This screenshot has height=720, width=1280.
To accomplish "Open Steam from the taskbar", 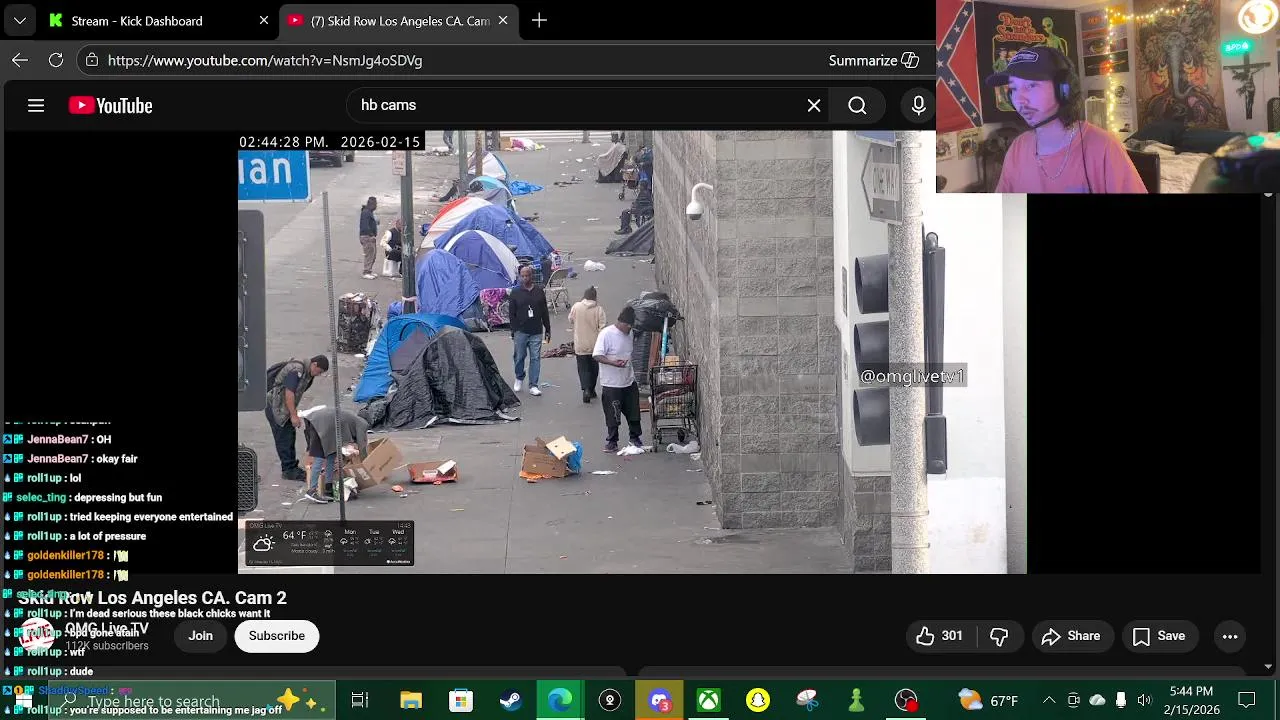I will coord(510,700).
